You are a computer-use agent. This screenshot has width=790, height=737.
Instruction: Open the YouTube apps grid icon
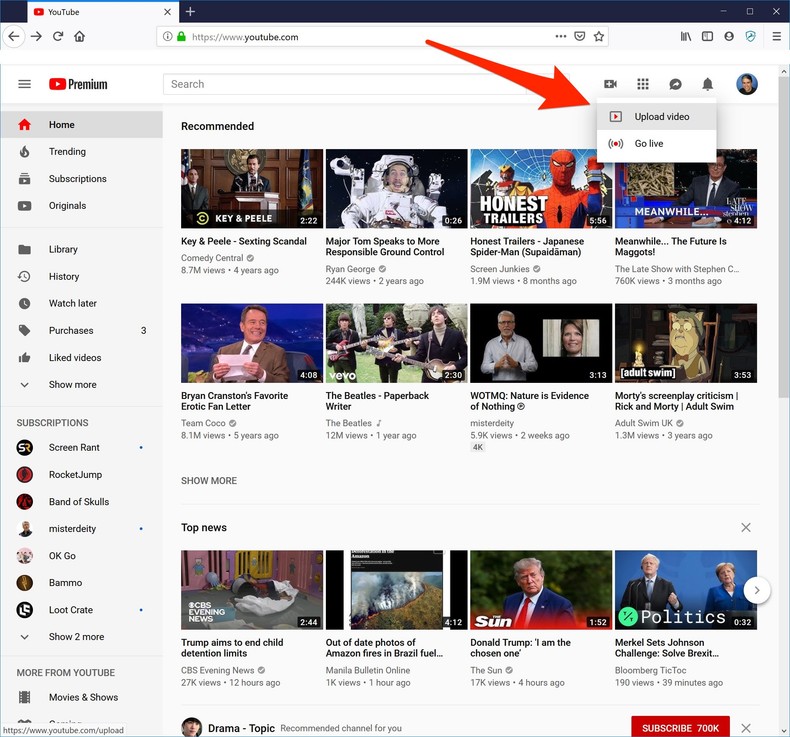(x=643, y=85)
